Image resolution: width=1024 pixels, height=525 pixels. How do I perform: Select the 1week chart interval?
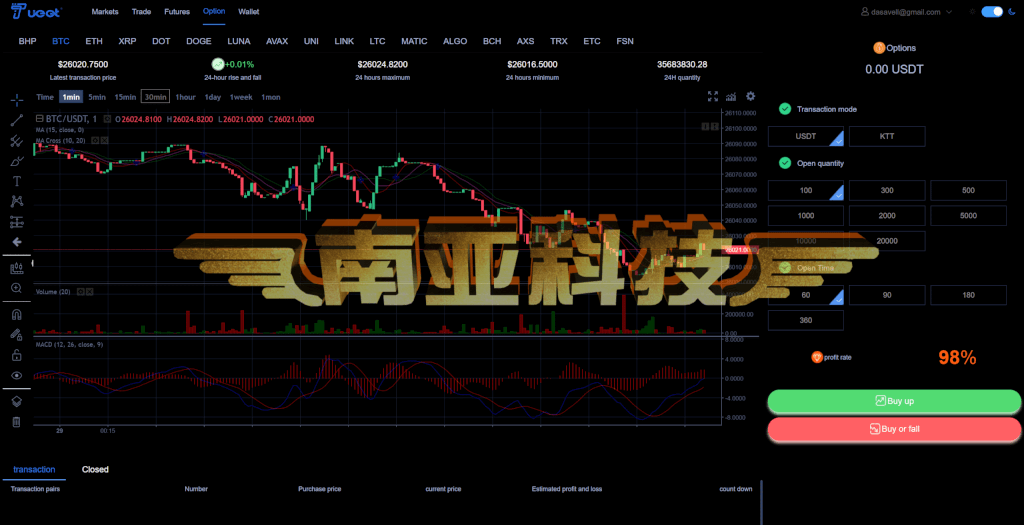[241, 97]
